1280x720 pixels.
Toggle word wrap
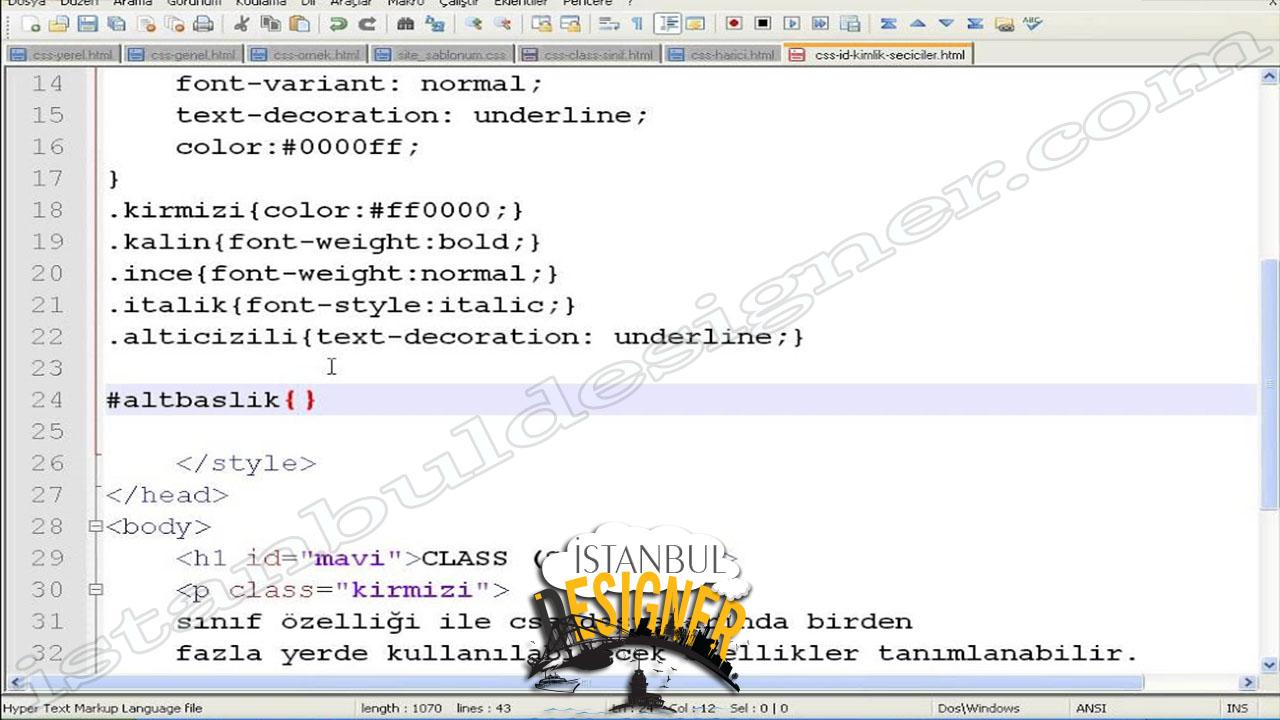[x=609, y=24]
